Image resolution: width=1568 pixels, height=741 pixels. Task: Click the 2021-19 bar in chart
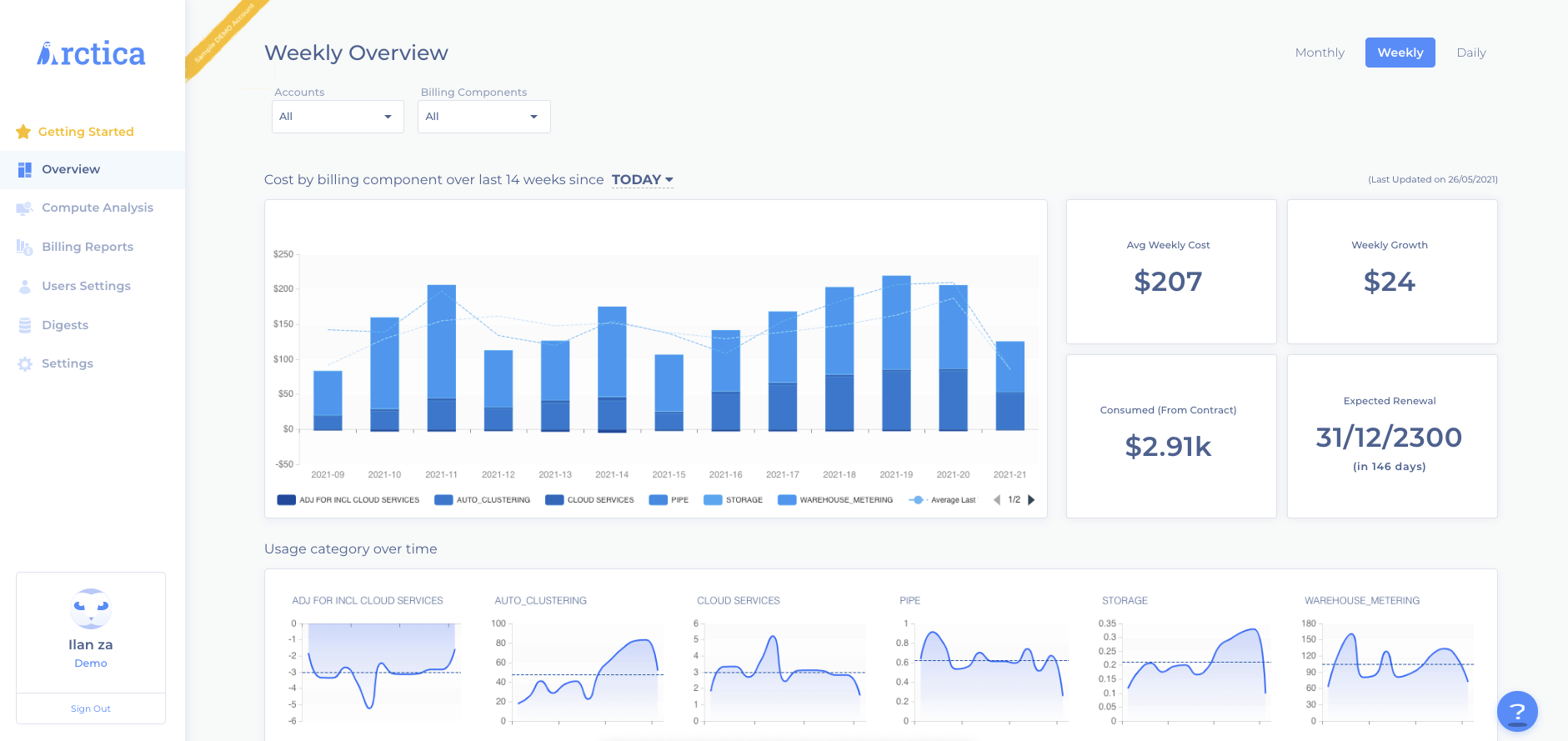click(x=896, y=353)
